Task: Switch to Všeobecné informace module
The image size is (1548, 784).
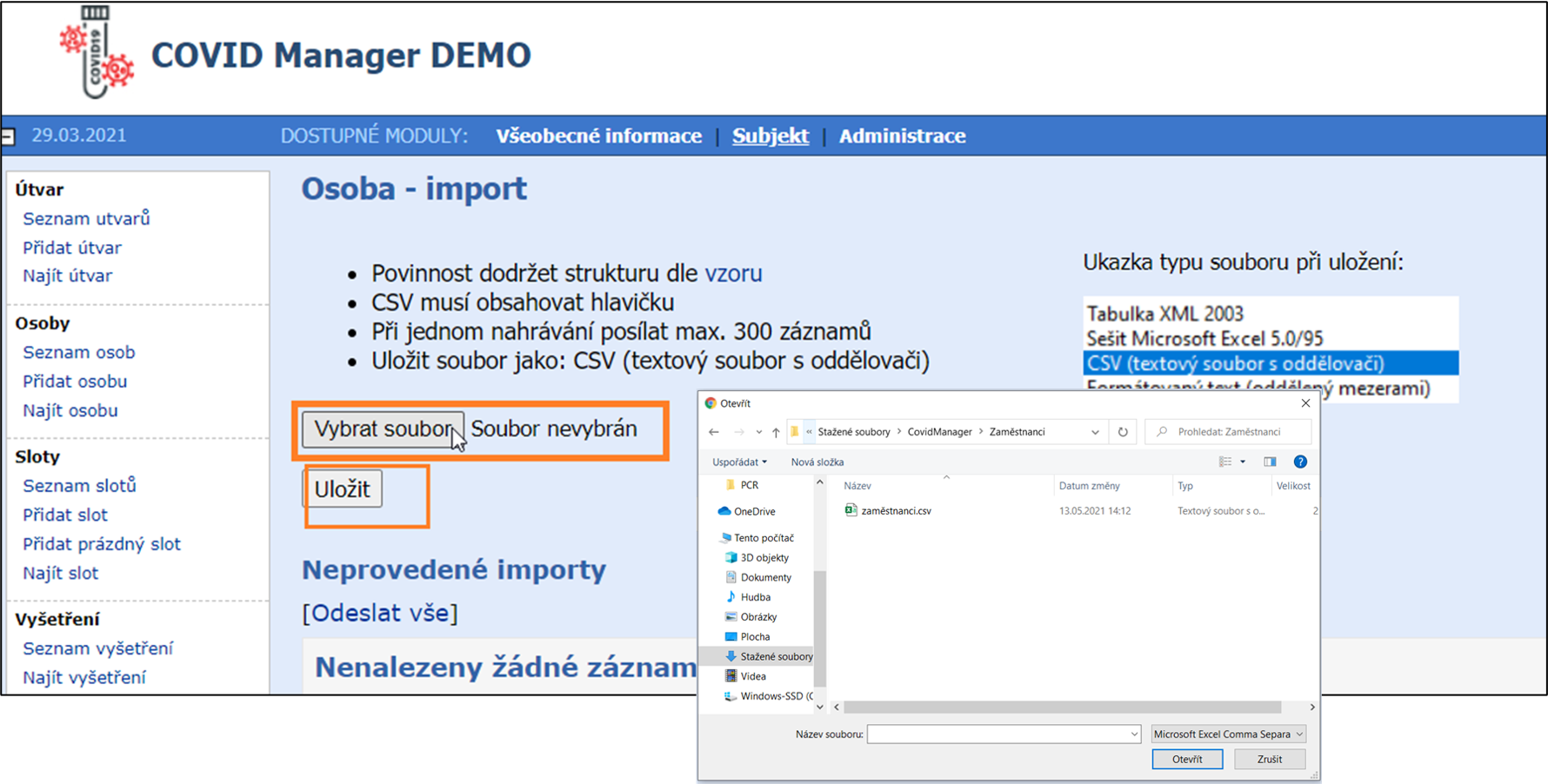Action: [598, 136]
